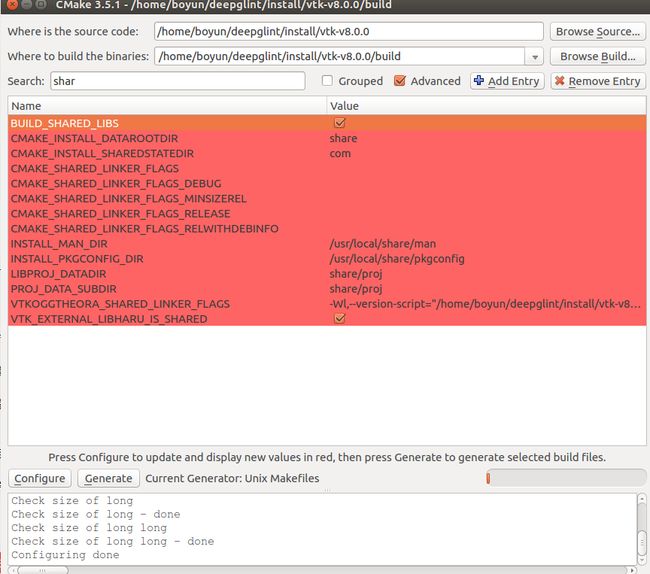The width and height of the screenshot is (650, 574).
Task: Click the output log vertical scrollbar
Action: [x=641, y=529]
